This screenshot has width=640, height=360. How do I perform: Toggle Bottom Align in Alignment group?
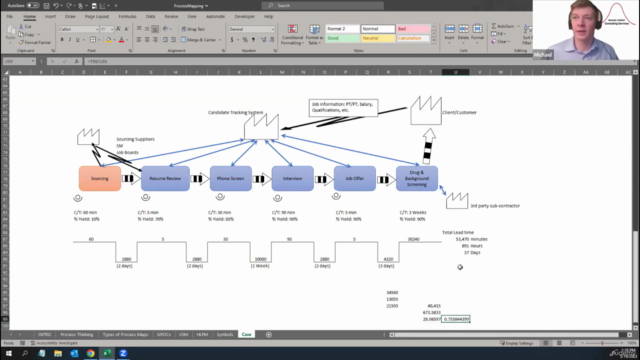pos(155,29)
